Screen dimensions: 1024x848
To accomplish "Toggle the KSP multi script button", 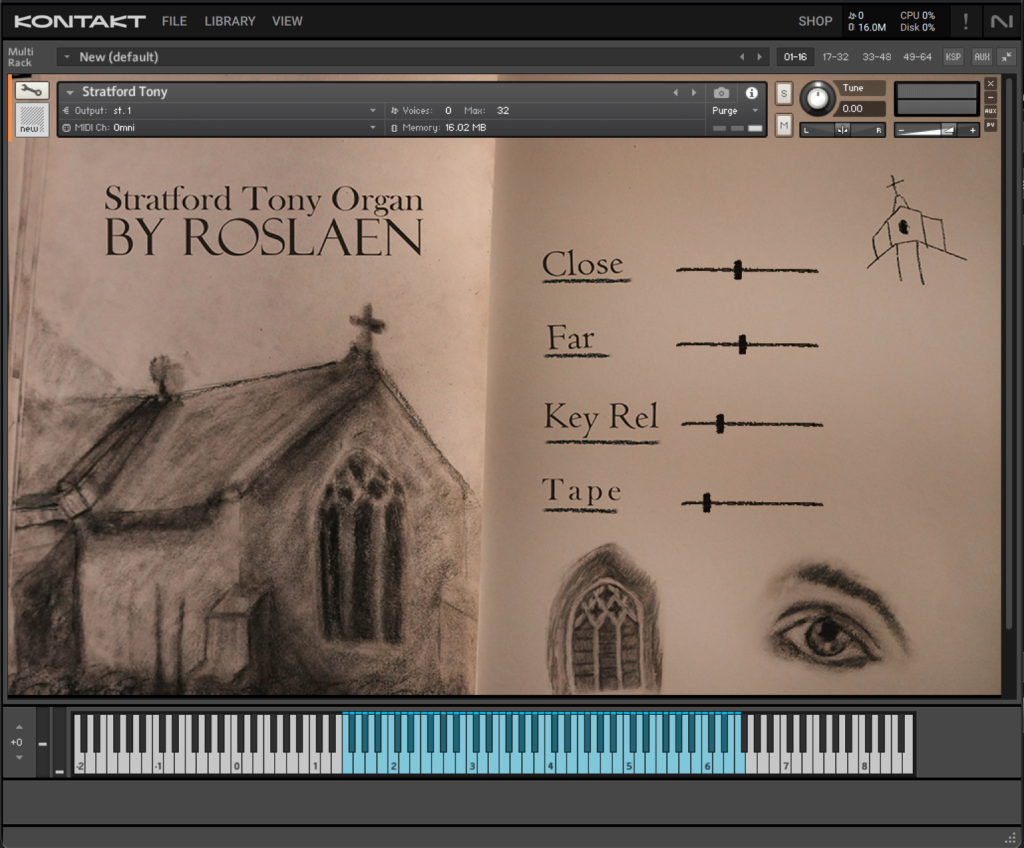I will tap(953, 57).
